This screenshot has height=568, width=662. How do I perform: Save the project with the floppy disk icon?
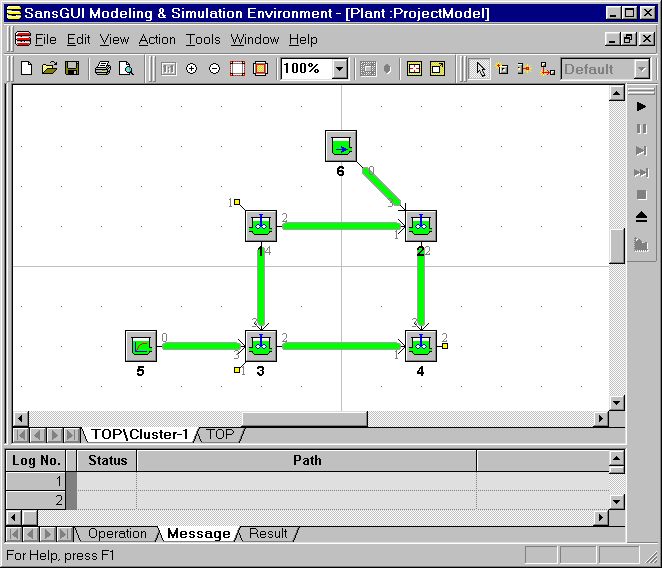click(71, 69)
